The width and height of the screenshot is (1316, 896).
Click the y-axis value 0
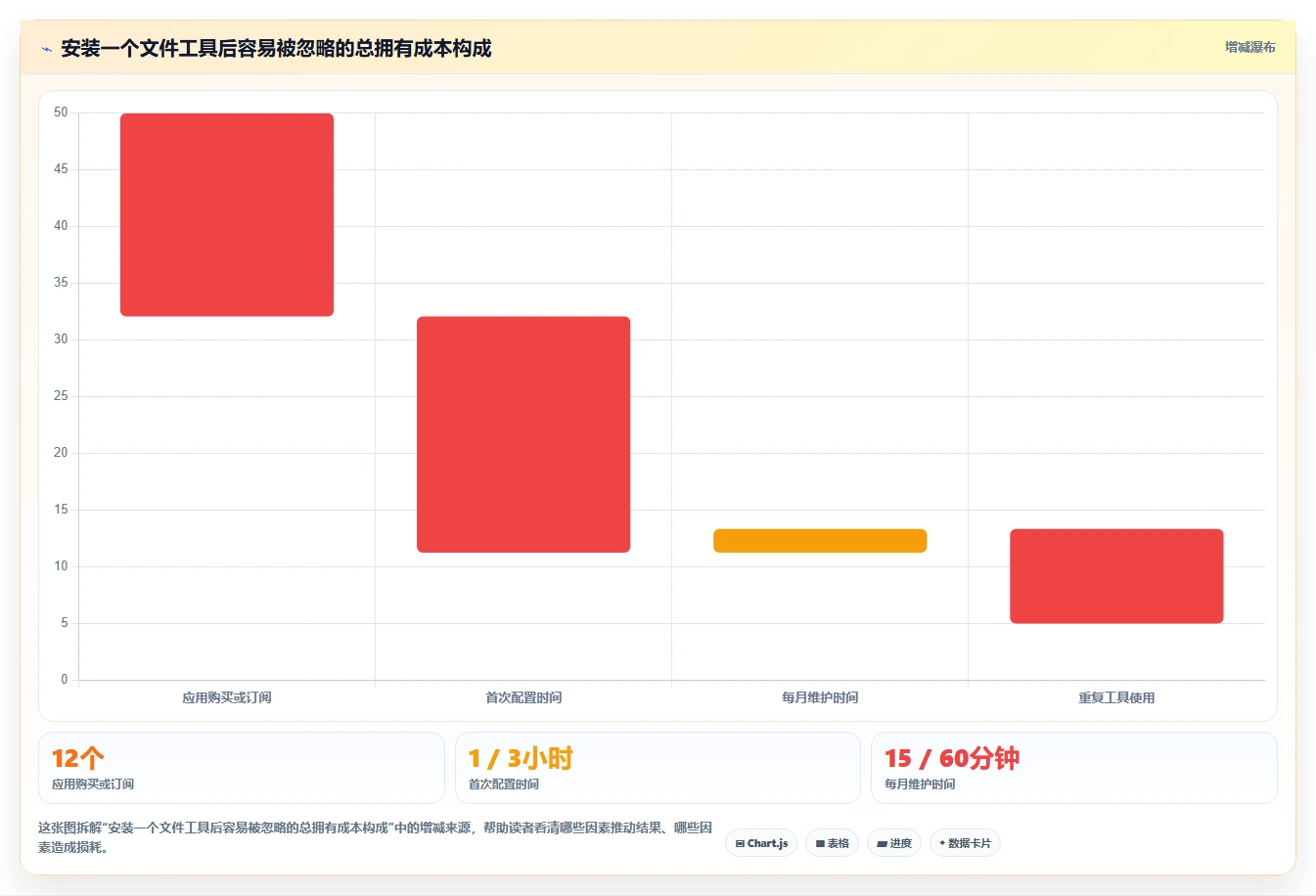coord(65,680)
